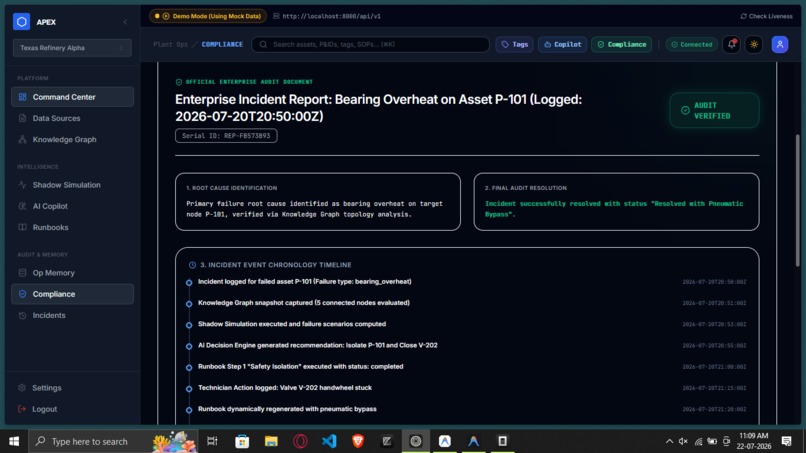This screenshot has height=453, width=806.
Task: Click the Settings gear icon
Action: (x=22, y=388)
